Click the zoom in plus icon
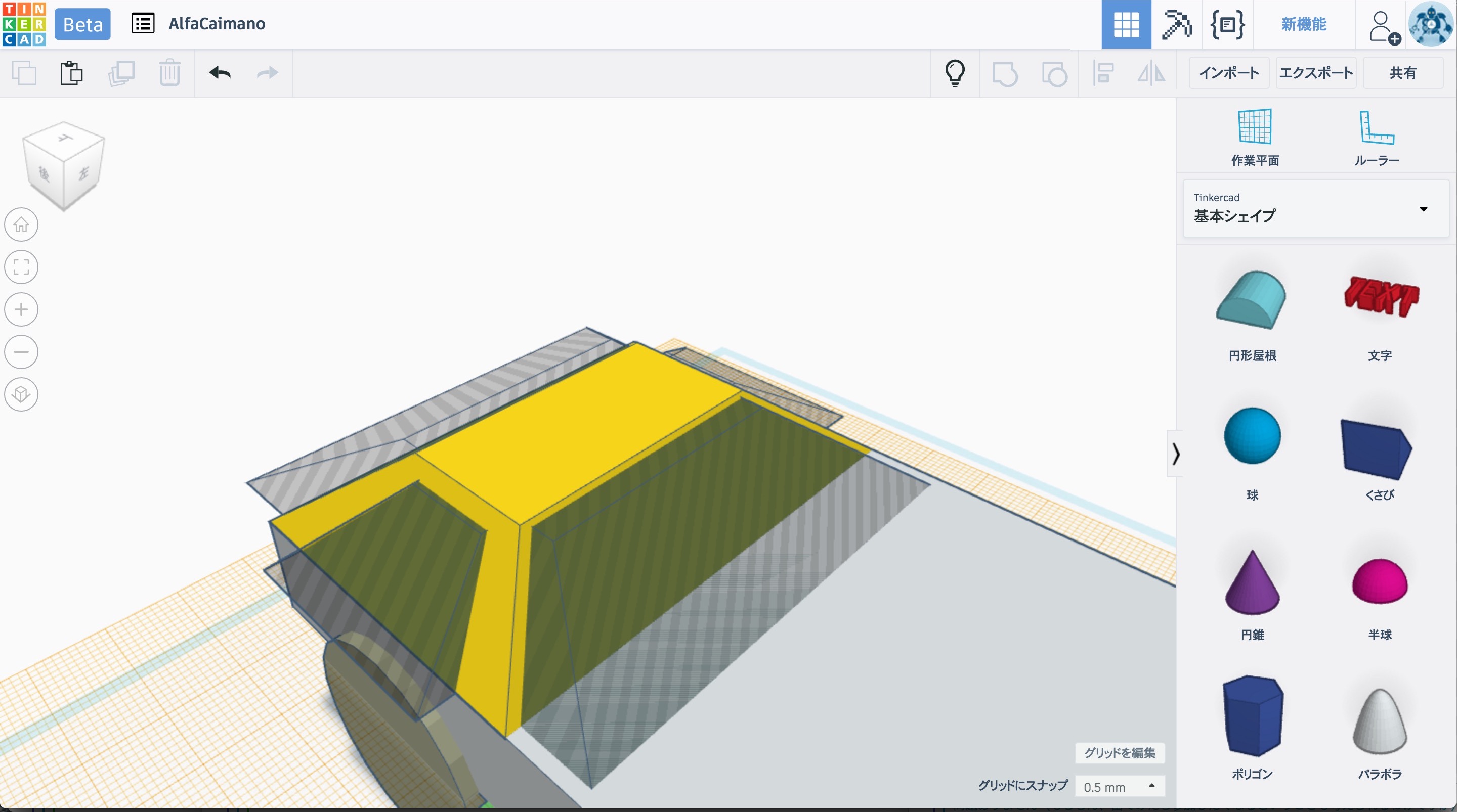Image resolution: width=1457 pixels, height=812 pixels. (x=21, y=309)
